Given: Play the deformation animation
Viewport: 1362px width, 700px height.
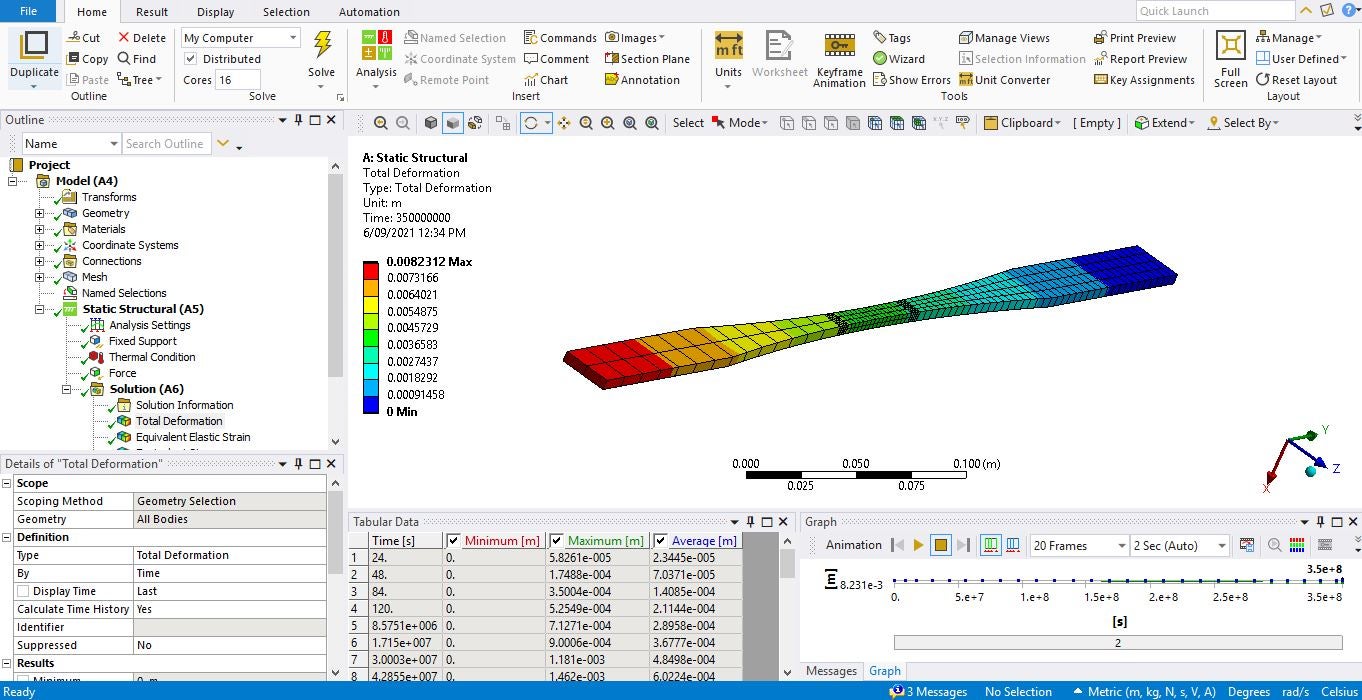Looking at the screenshot, I should [918, 545].
